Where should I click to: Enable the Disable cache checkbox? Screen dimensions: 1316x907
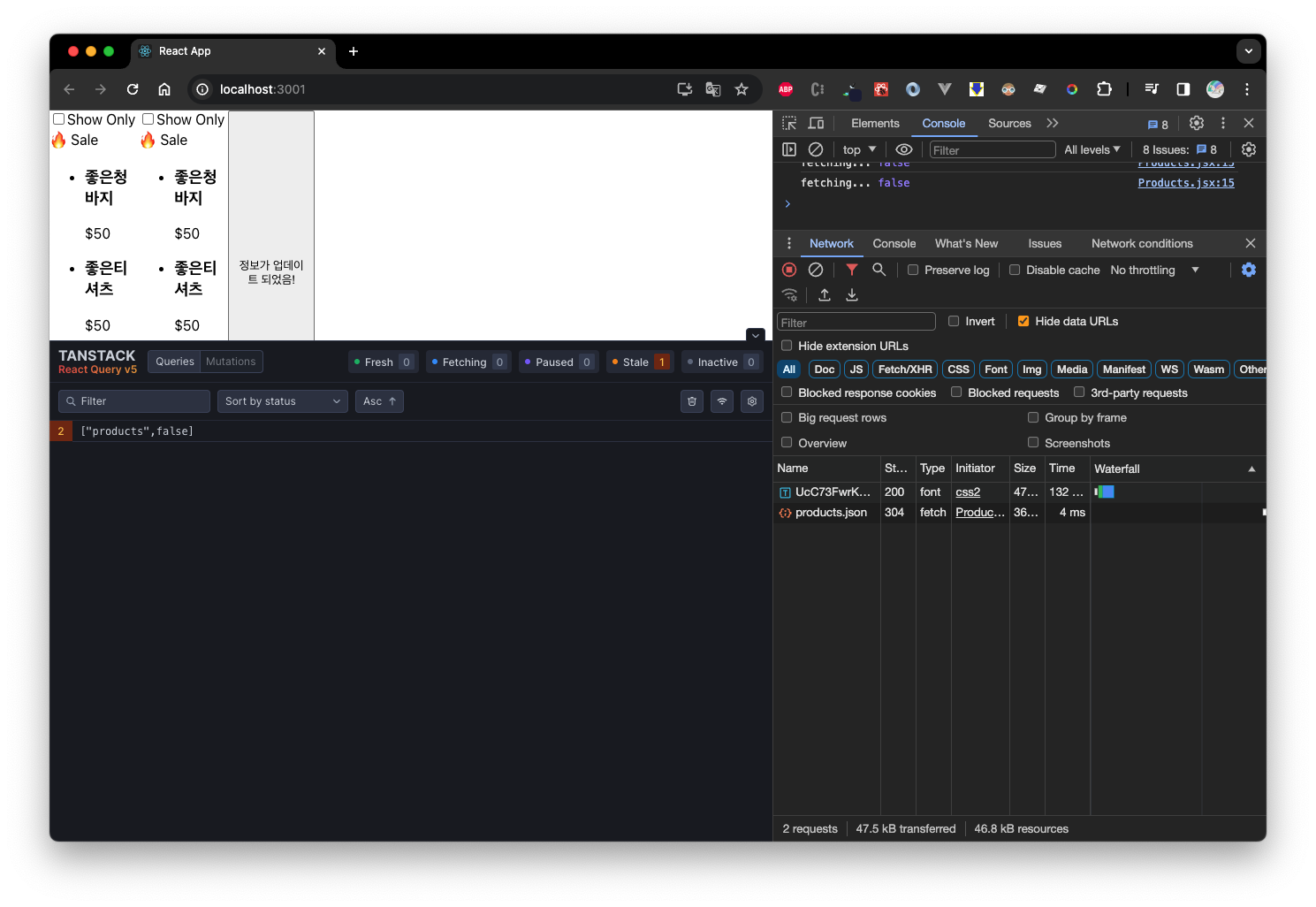click(x=1015, y=270)
